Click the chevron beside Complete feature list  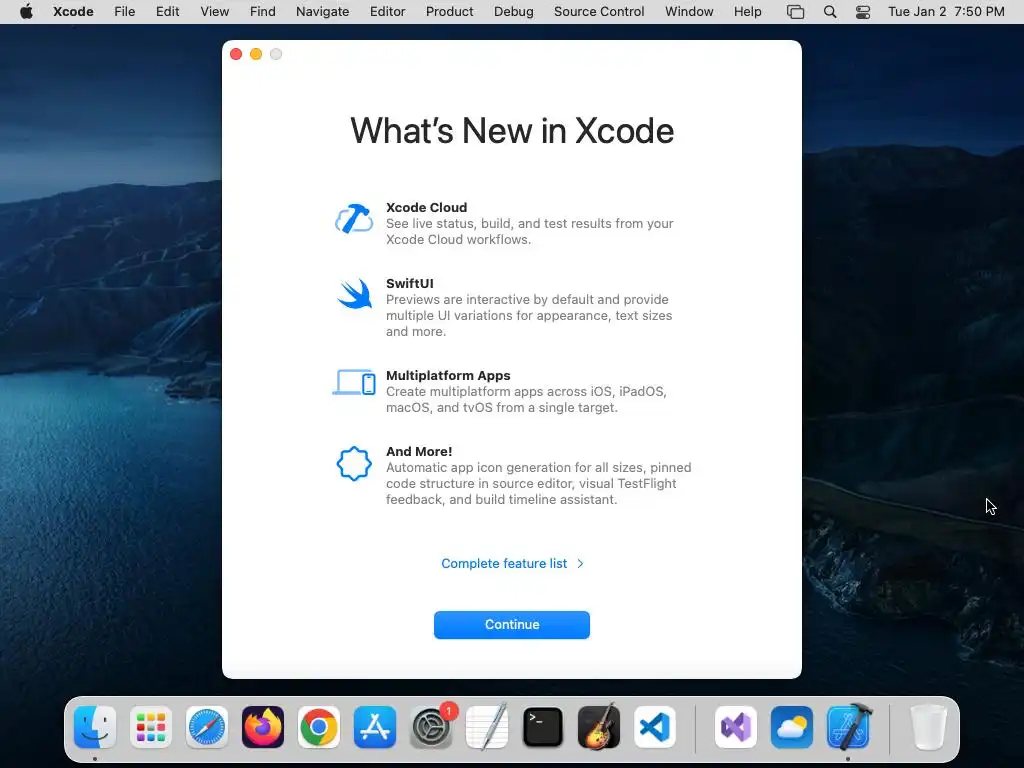(x=580, y=564)
